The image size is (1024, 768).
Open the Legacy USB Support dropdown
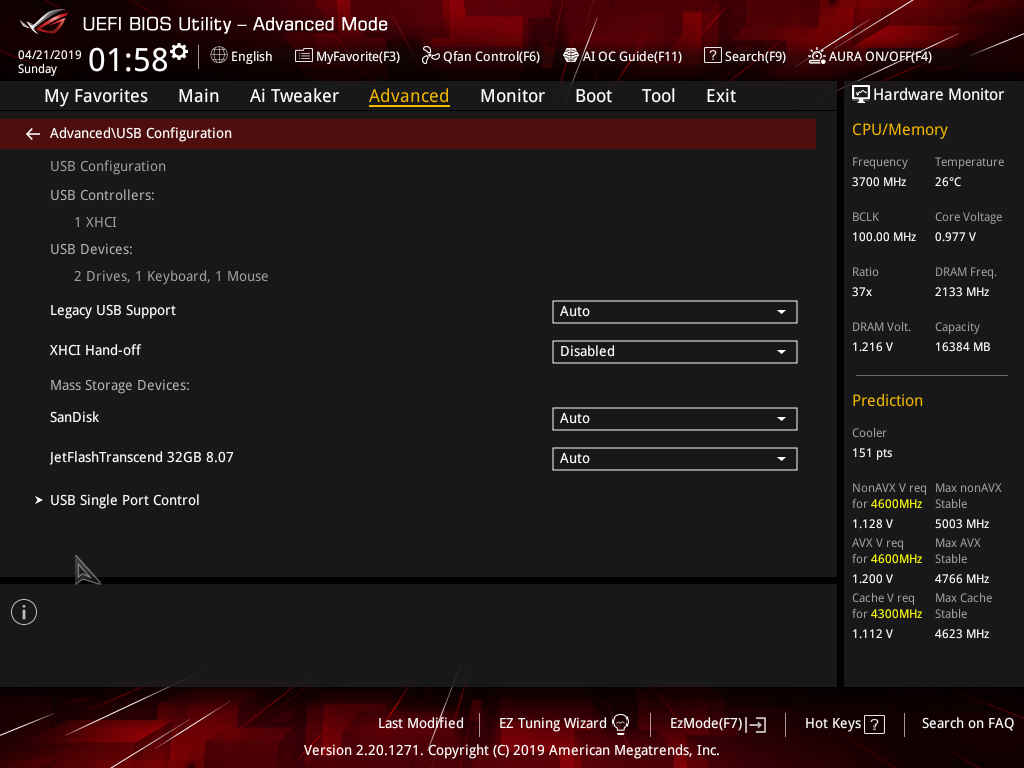pos(674,312)
